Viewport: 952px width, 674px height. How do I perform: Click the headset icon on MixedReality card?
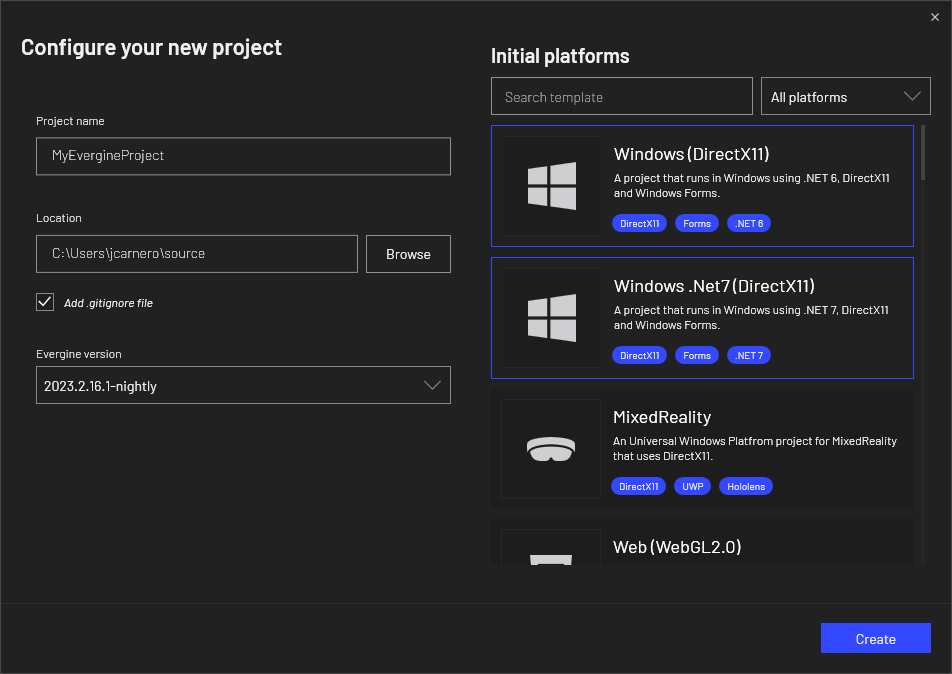[x=551, y=449]
